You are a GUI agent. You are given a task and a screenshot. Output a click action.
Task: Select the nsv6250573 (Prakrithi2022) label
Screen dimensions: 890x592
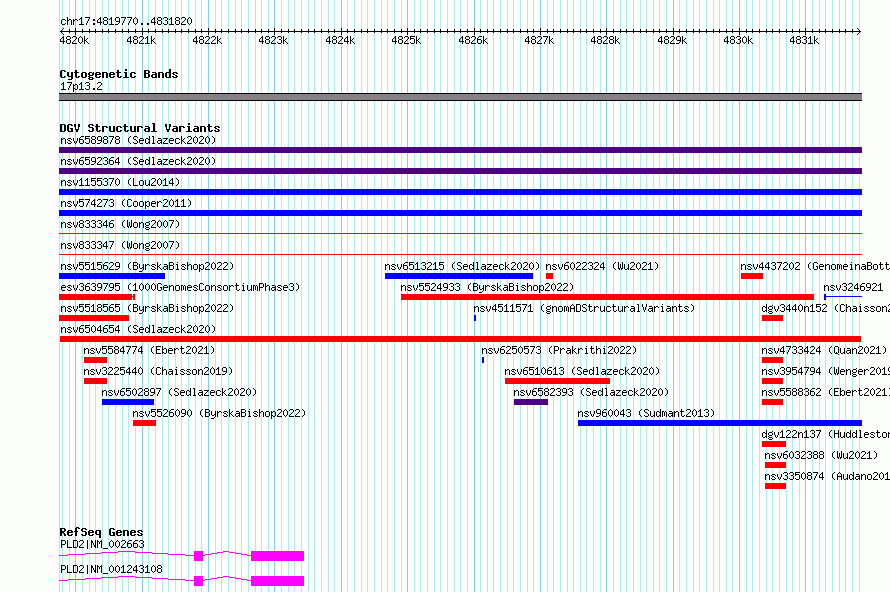click(x=559, y=350)
